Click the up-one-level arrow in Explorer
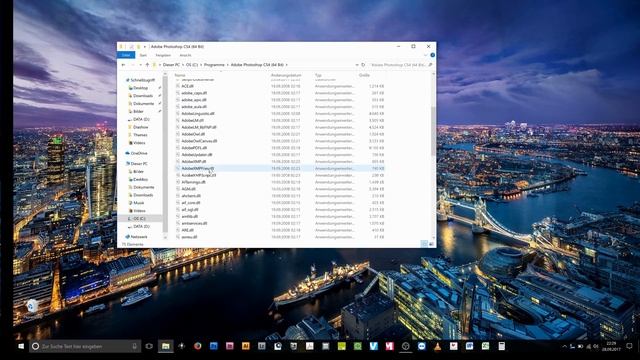Viewport: 640px width, 360px height. [x=147, y=65]
